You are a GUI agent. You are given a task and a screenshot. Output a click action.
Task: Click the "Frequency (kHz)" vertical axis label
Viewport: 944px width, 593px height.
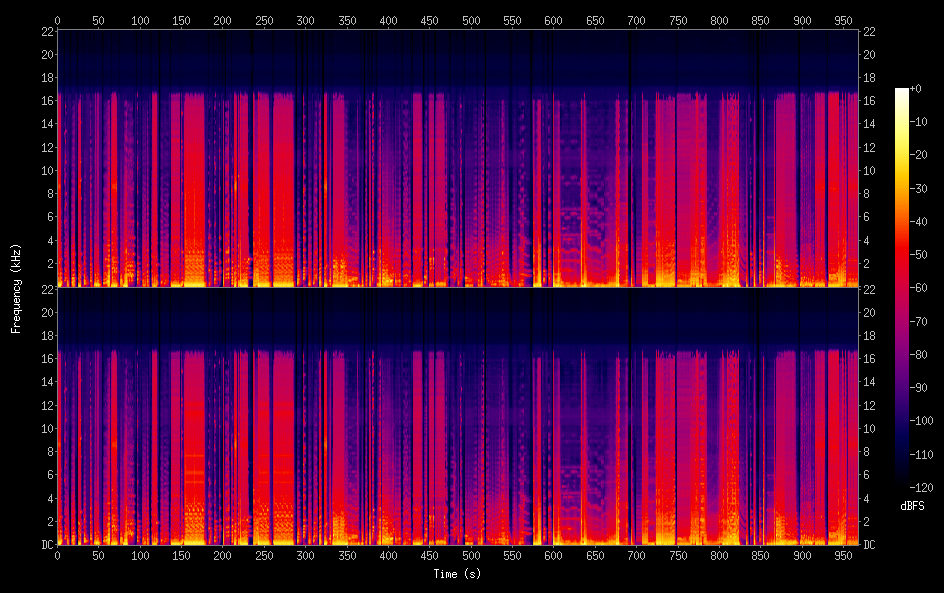point(16,288)
